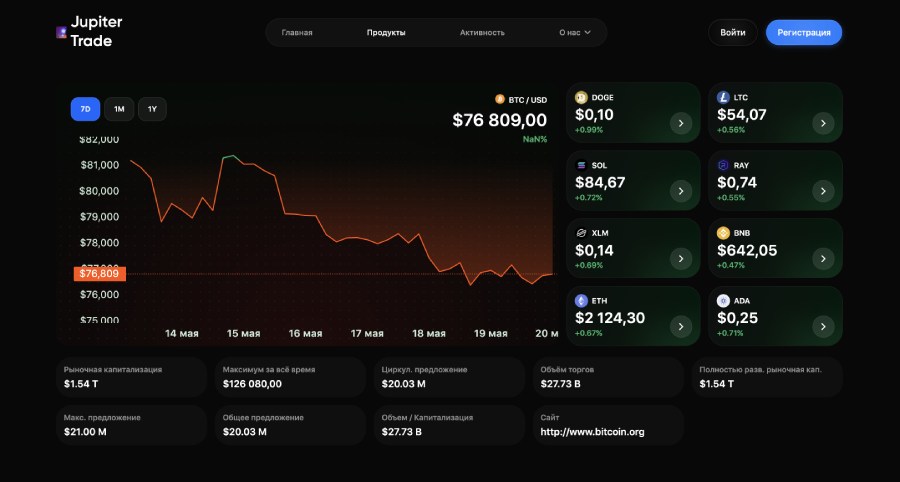900x482 pixels.
Task: Click the BNB coin icon
Action: (723, 233)
